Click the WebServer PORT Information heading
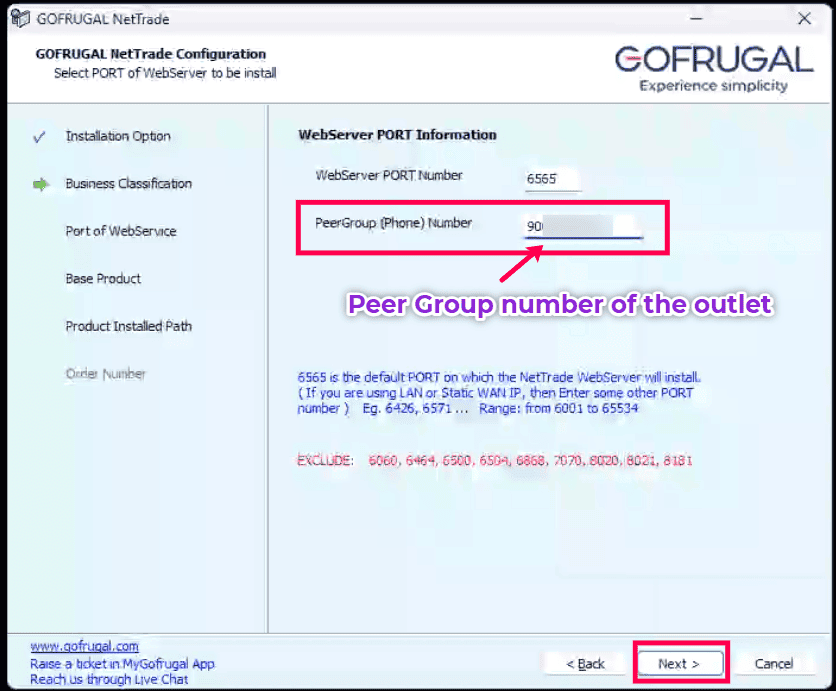 [x=397, y=135]
